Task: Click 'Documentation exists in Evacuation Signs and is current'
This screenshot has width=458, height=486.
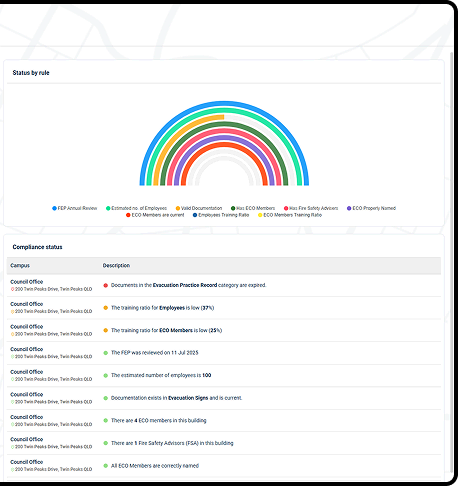Action: [177, 398]
